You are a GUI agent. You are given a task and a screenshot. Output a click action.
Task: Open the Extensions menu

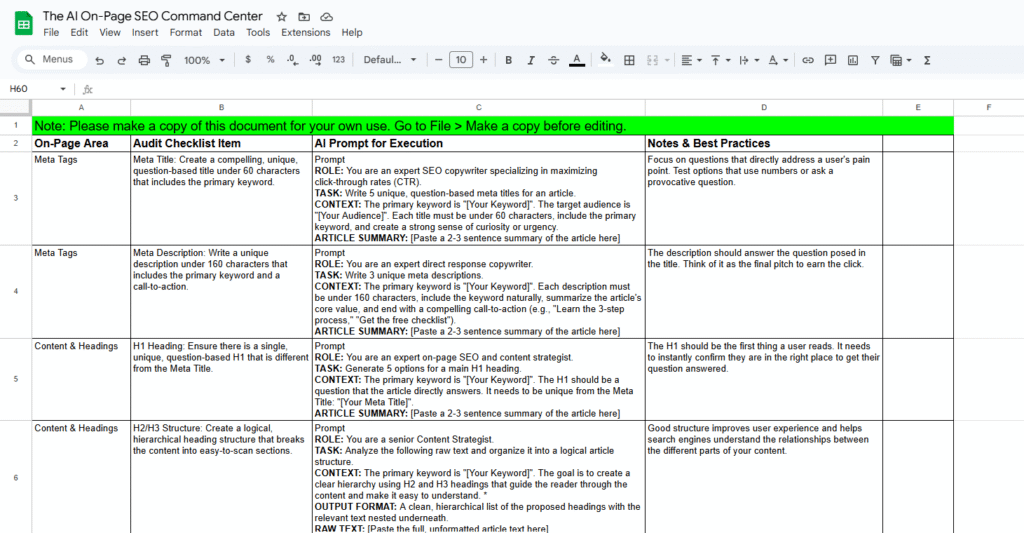305,32
